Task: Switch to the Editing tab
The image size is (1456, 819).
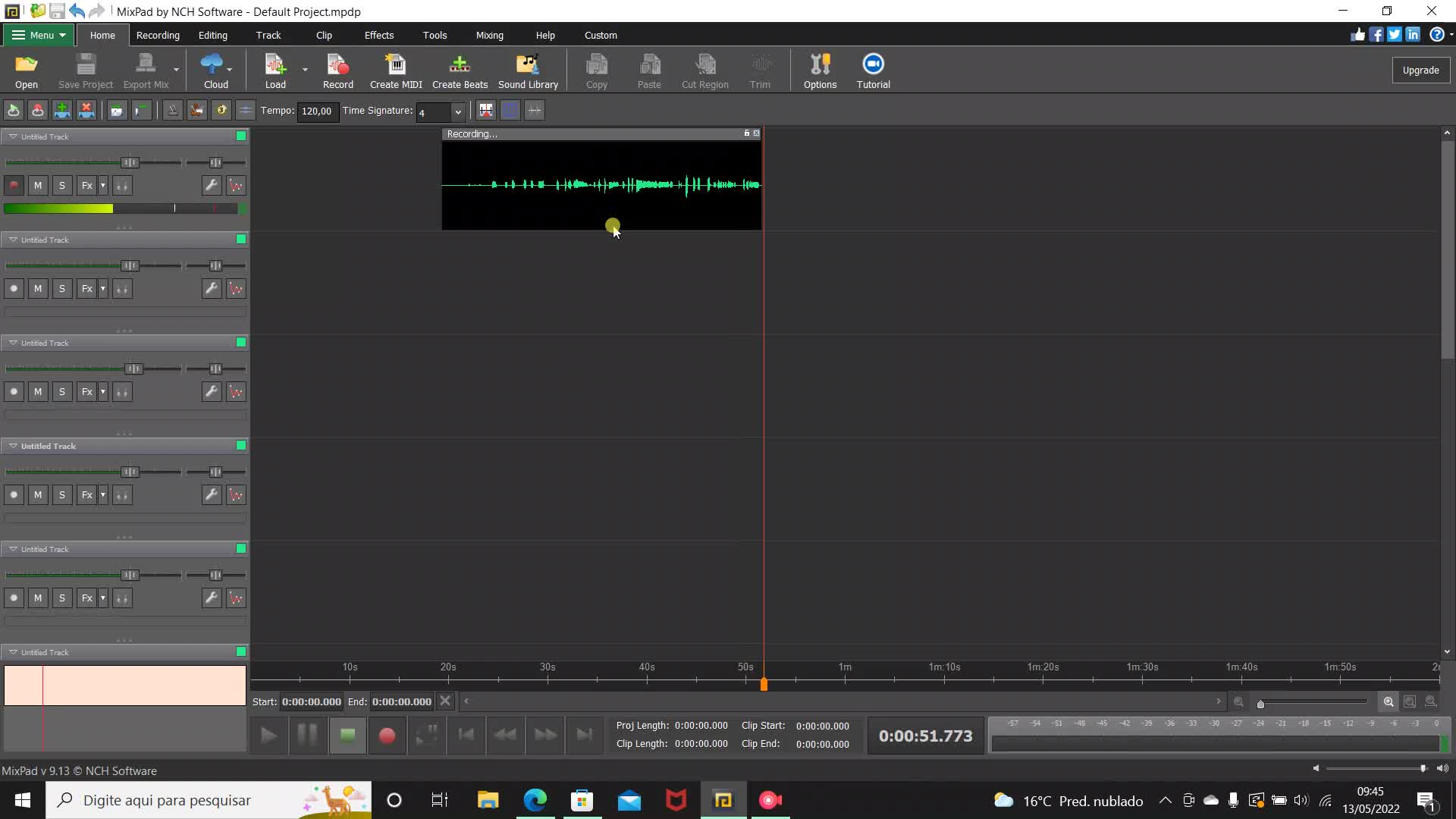Action: coord(212,35)
